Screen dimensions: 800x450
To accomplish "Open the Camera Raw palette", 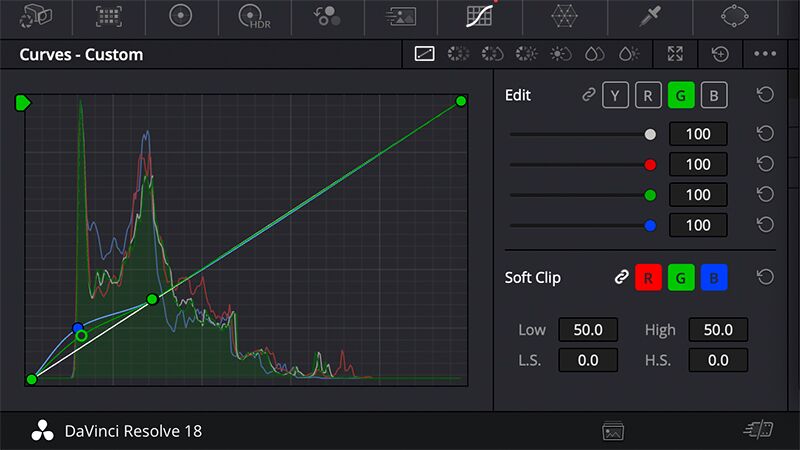I will [x=36, y=16].
